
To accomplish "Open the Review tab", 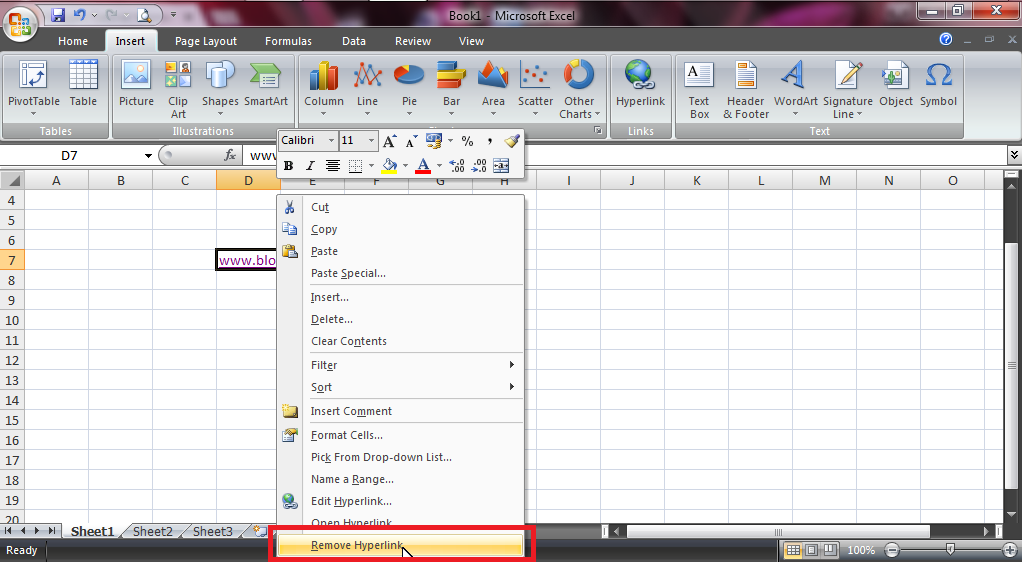I will pos(413,41).
